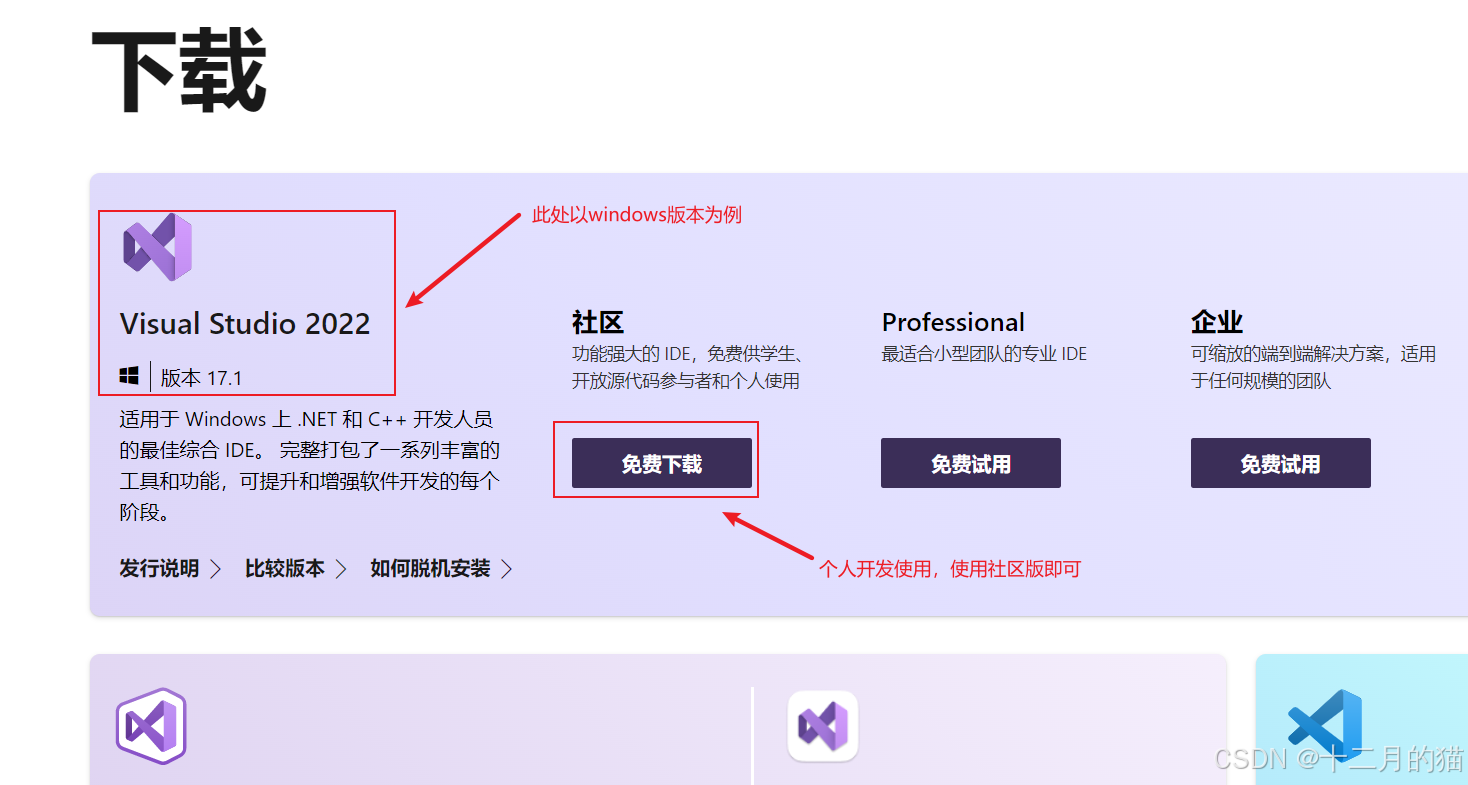Click the Professional edition heading
The height and width of the screenshot is (785, 1468).
953,322
